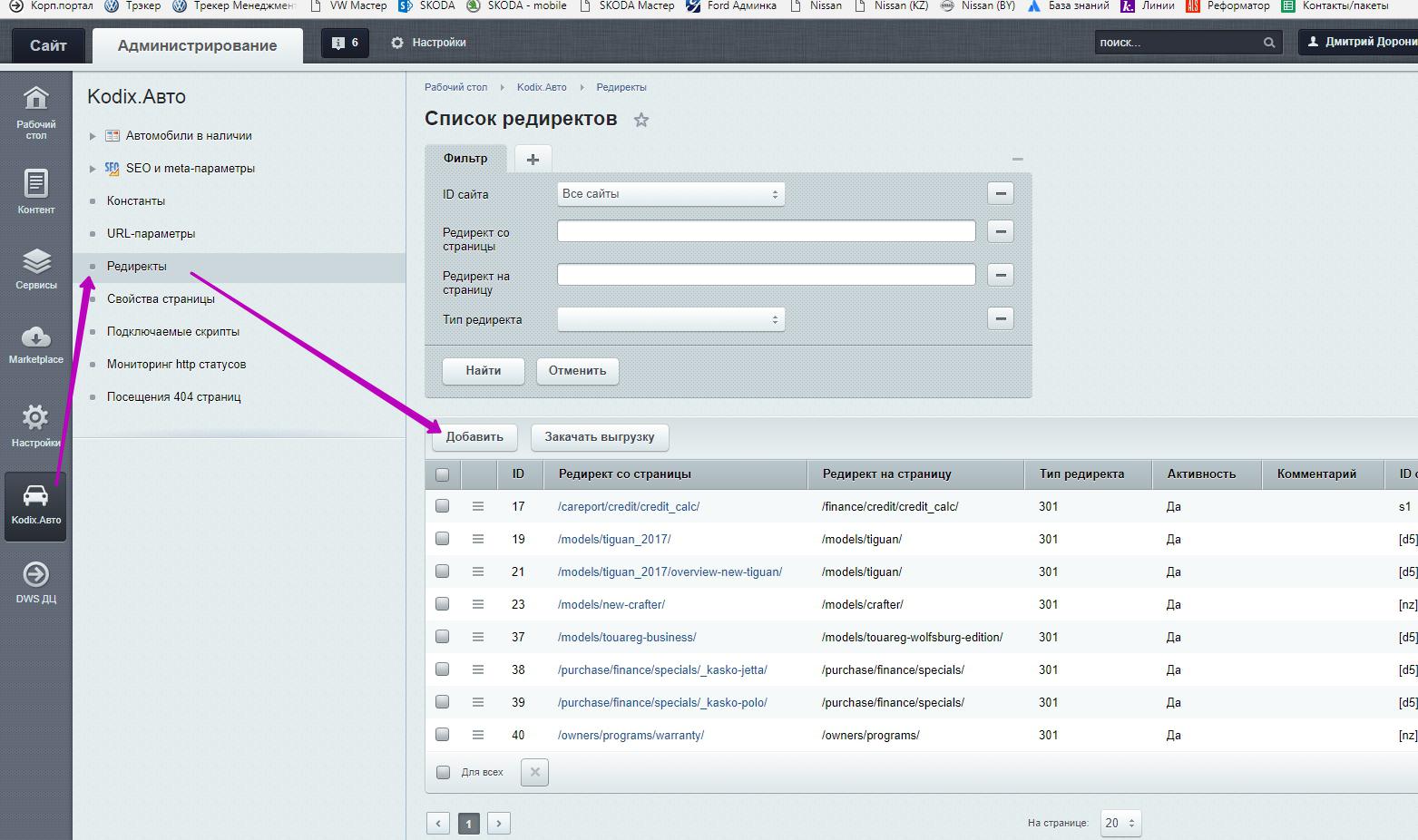Open DWS ДЦ in the sidebar
The height and width of the screenshot is (840, 1418).
pos(35,581)
